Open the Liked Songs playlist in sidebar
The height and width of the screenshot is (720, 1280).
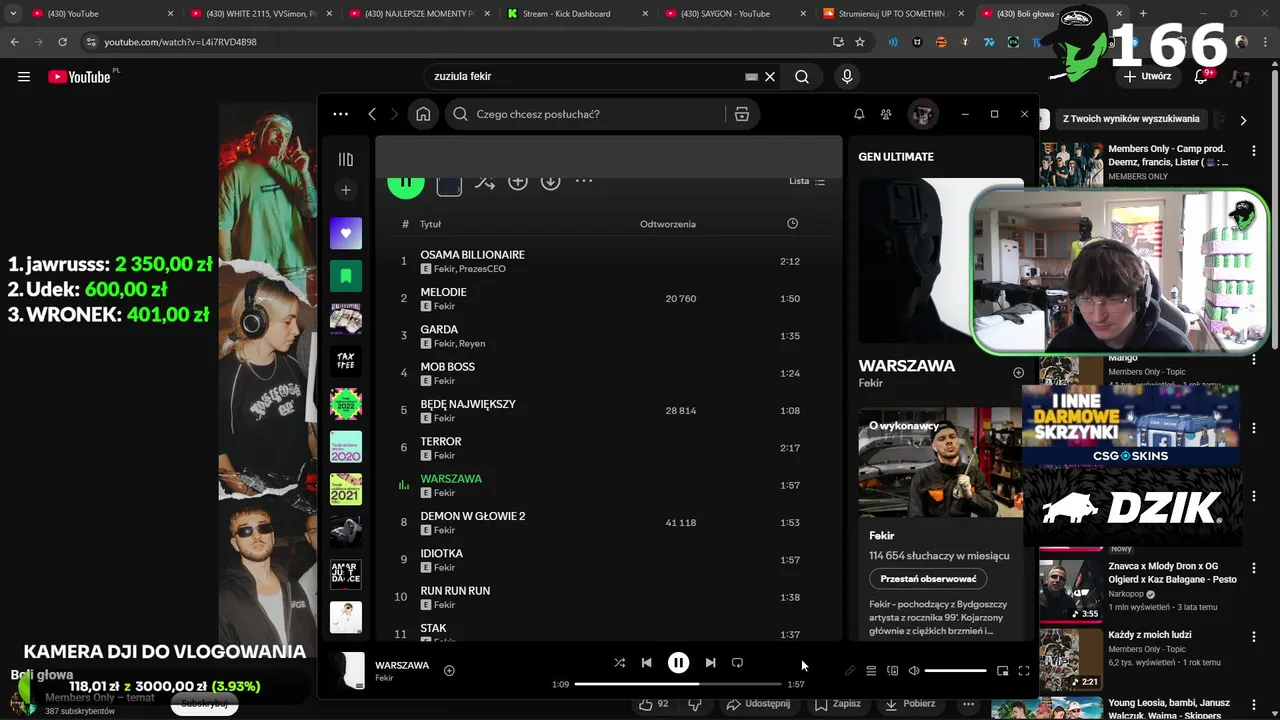click(346, 233)
